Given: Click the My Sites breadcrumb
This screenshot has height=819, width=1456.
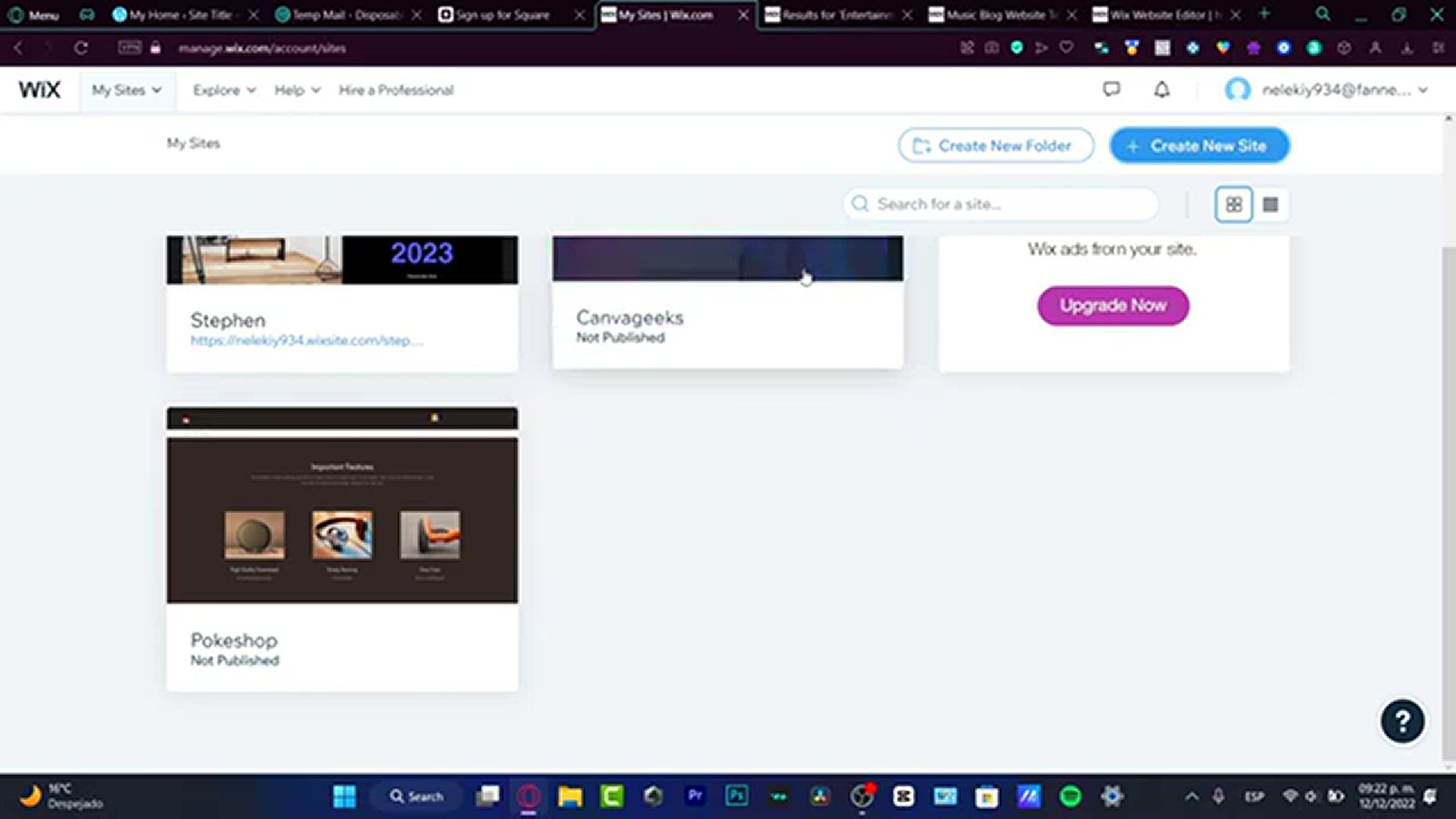Looking at the screenshot, I should 193,143.
